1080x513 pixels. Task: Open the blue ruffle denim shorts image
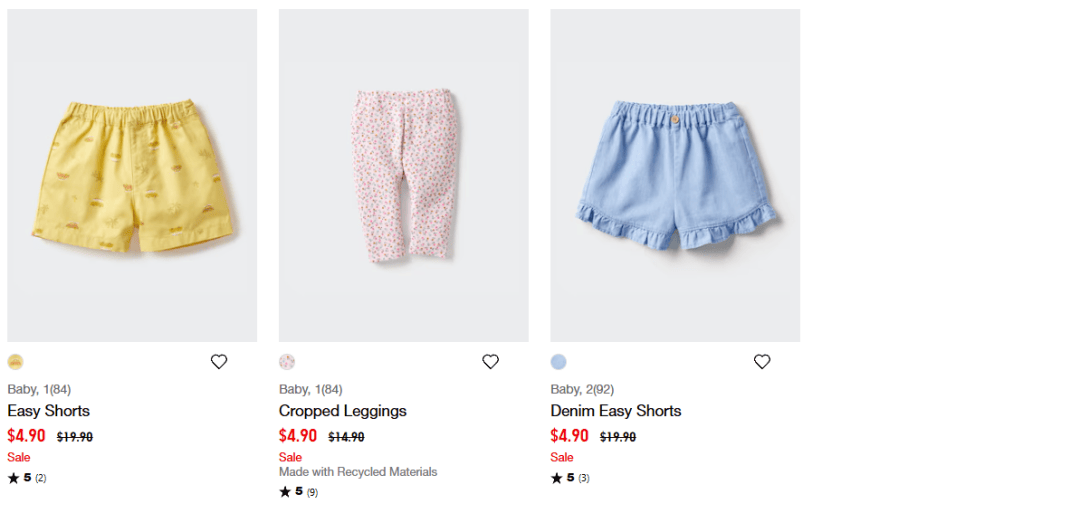(675, 176)
